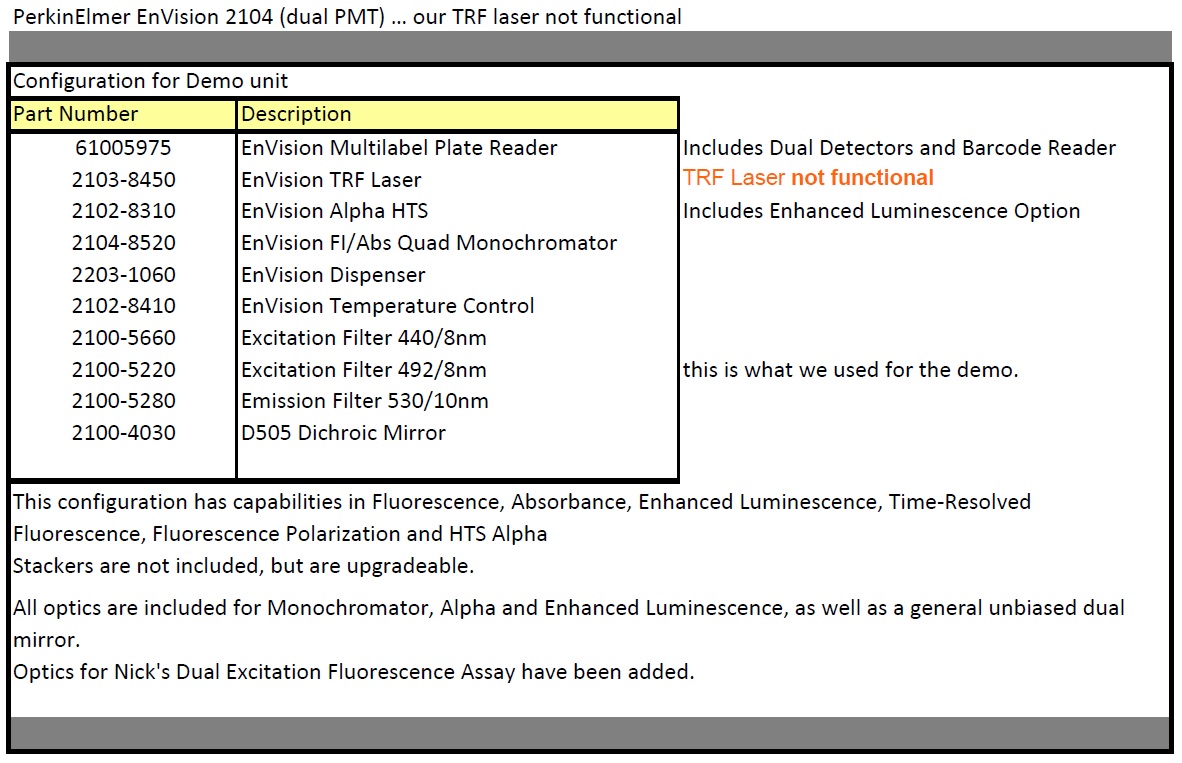Click line starting 'This configuration has capabilities in Fluorescence'
The height and width of the screenshot is (763, 1182).
click(x=522, y=502)
